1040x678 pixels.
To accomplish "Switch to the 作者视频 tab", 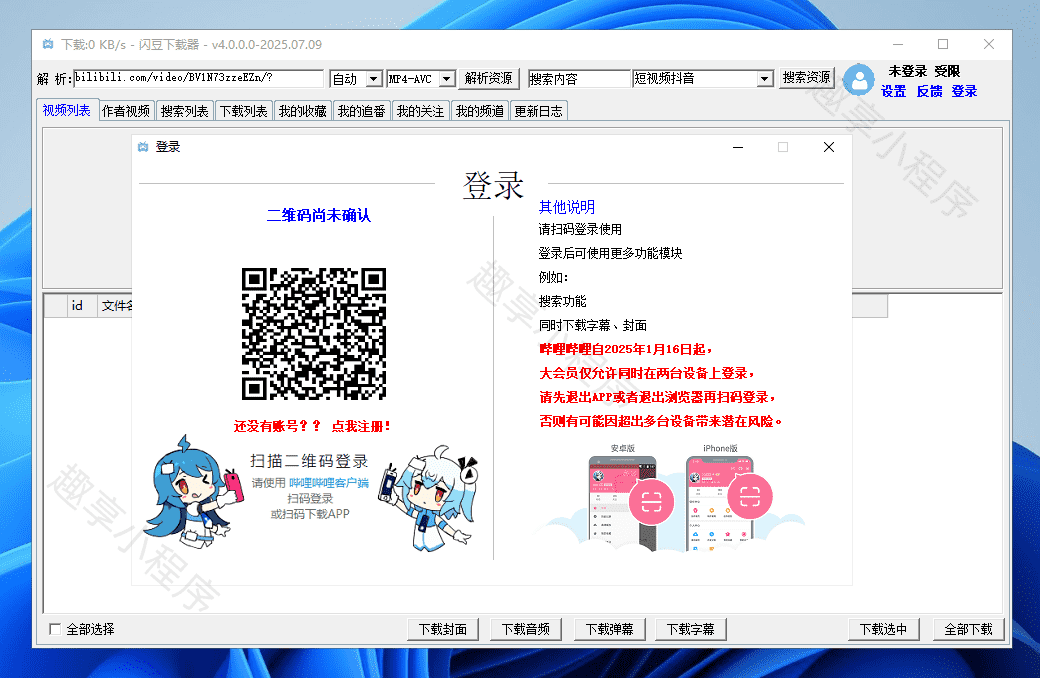I will tap(126, 111).
